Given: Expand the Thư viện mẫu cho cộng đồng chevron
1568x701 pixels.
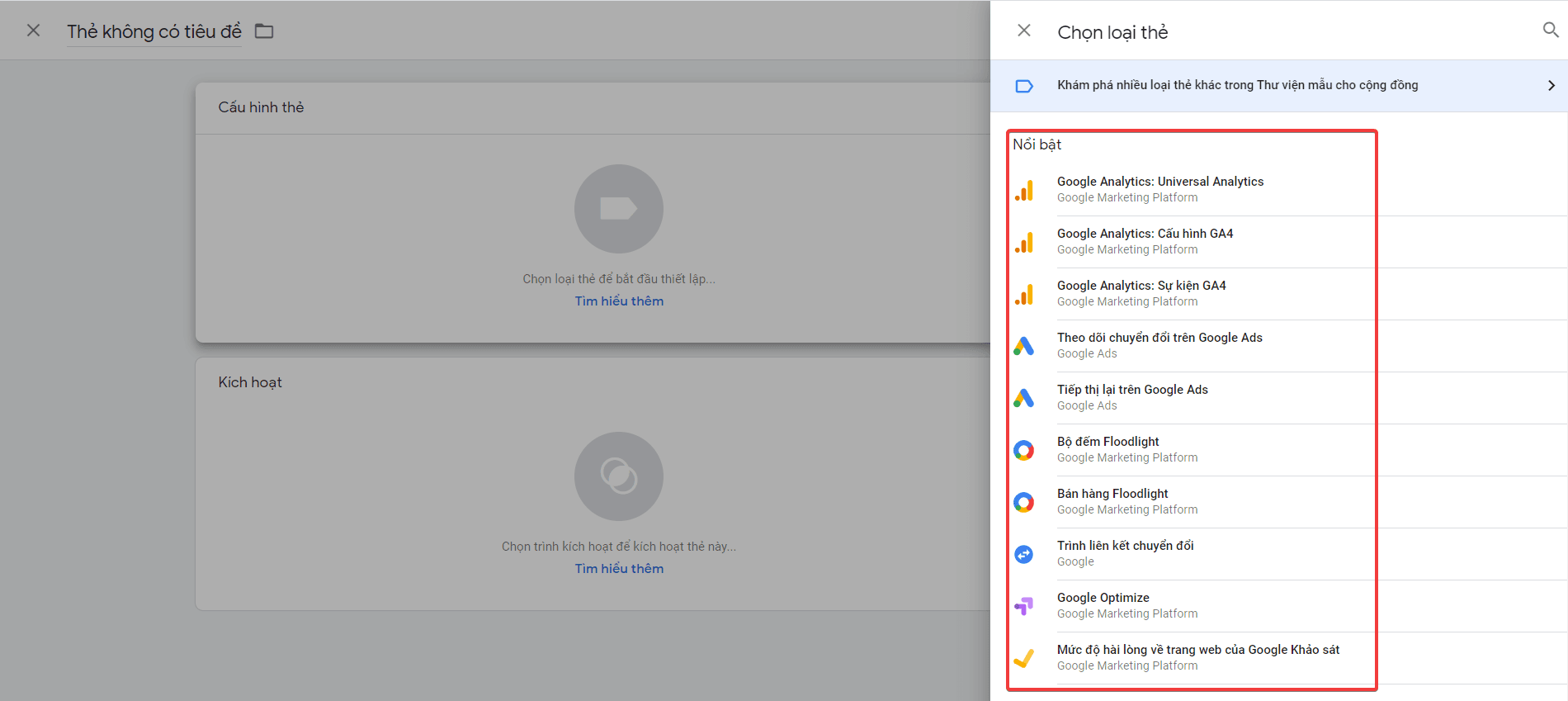Looking at the screenshot, I should click(1551, 86).
